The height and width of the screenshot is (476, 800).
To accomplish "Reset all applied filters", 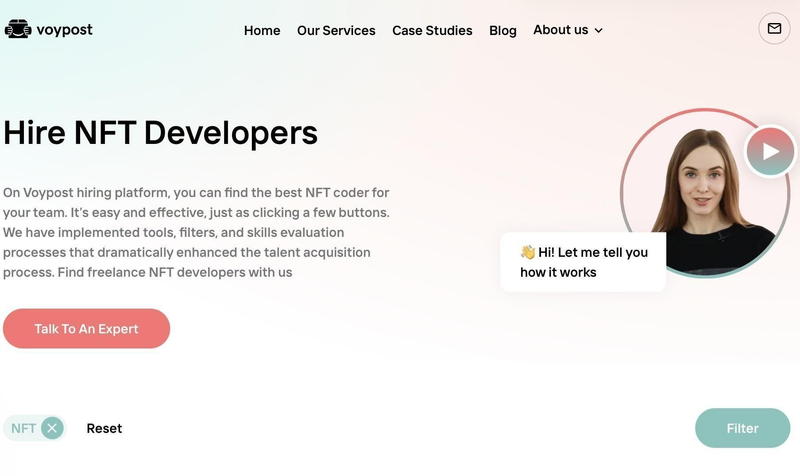I will 104,428.
